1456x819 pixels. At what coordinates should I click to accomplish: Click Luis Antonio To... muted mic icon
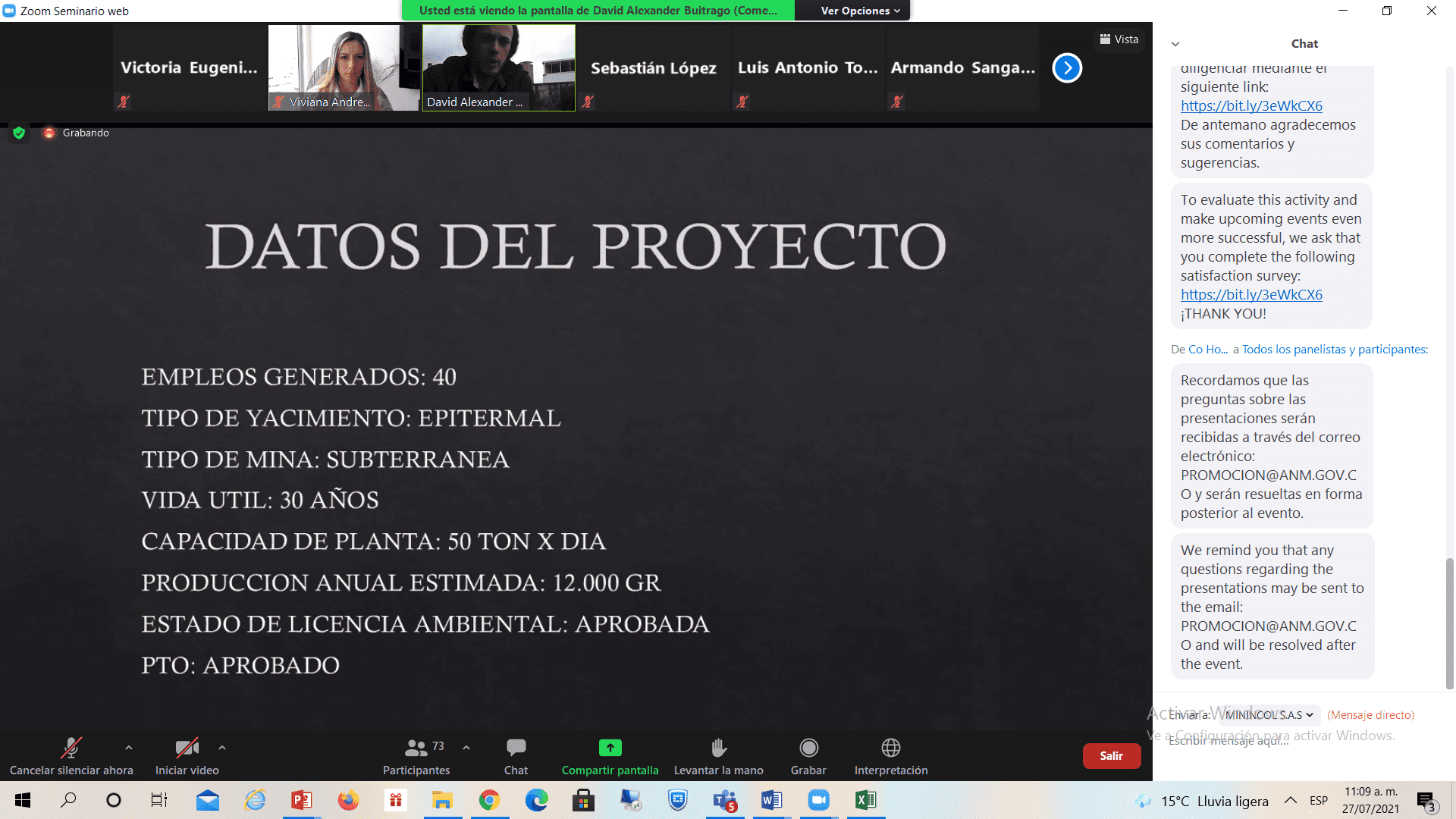743,101
